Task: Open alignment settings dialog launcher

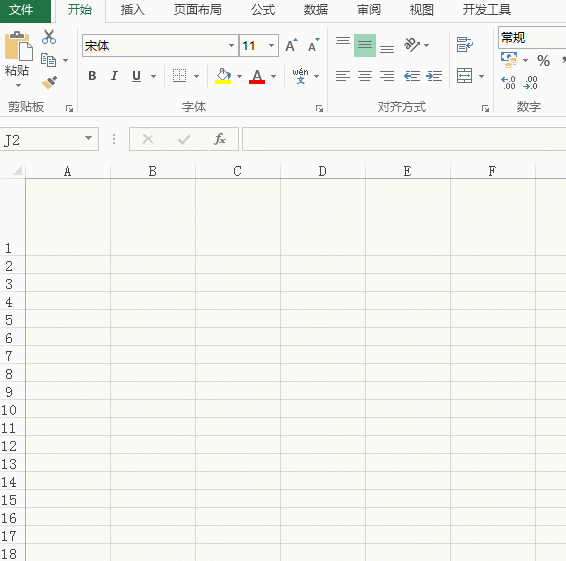Action: [x=486, y=108]
